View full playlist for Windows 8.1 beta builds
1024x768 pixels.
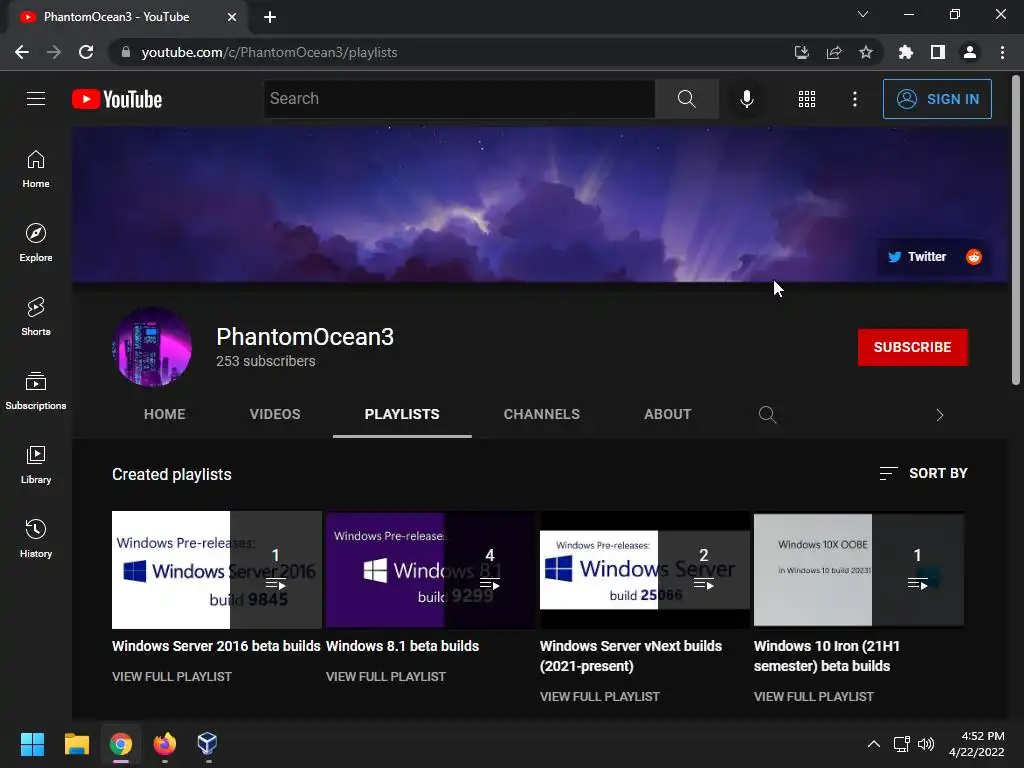386,677
